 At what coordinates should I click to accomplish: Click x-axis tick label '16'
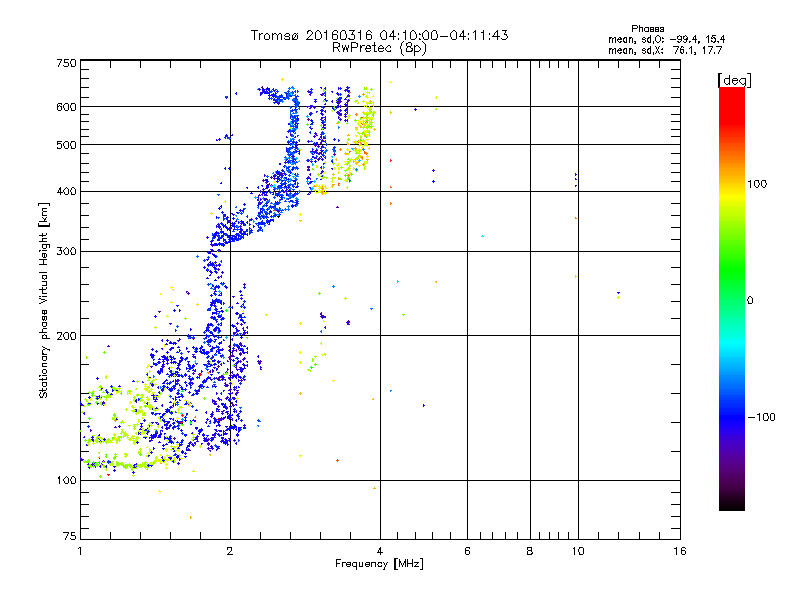point(680,551)
